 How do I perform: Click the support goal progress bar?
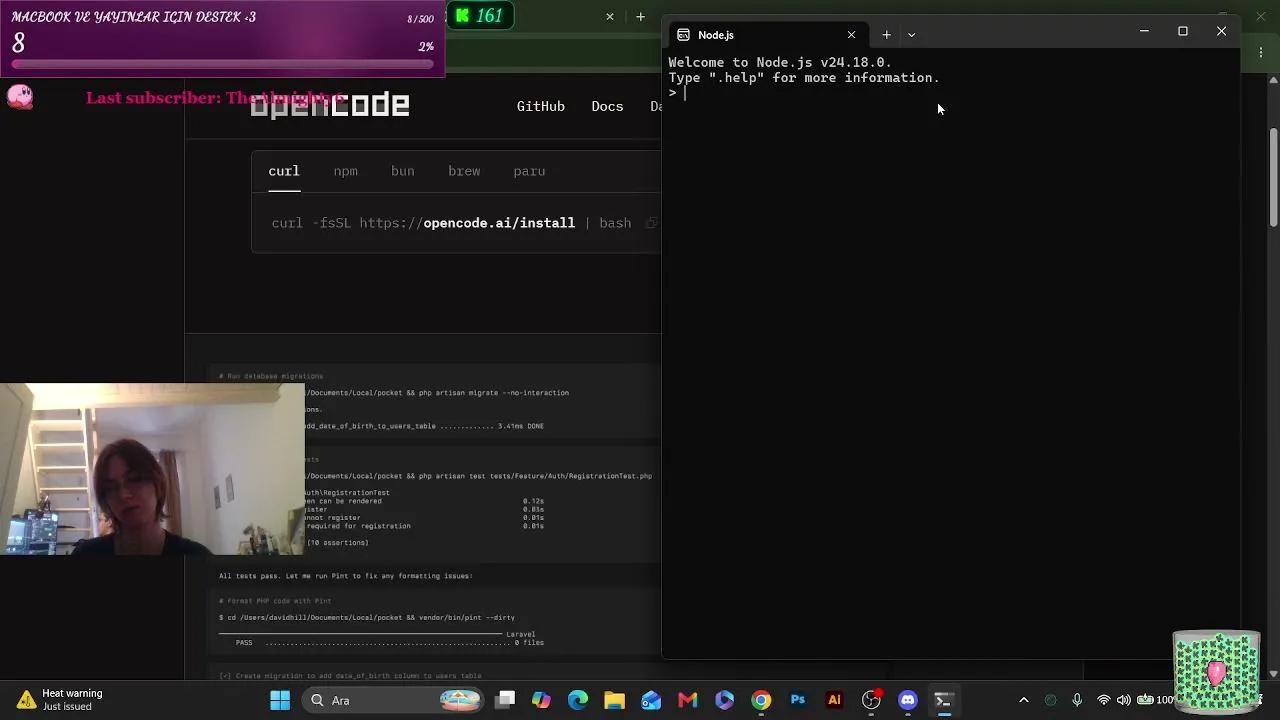224,66
